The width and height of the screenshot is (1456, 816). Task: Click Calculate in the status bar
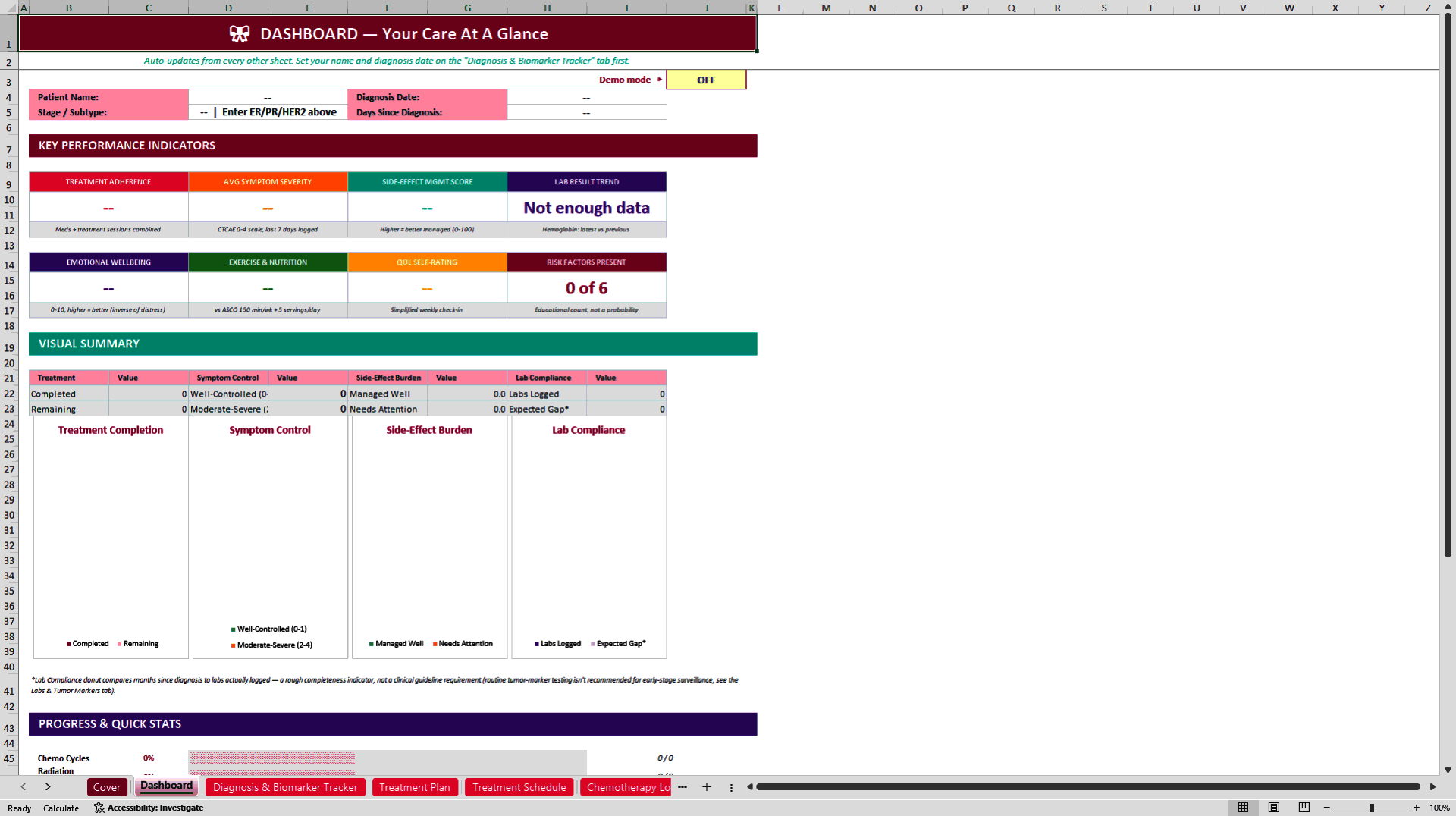point(61,808)
